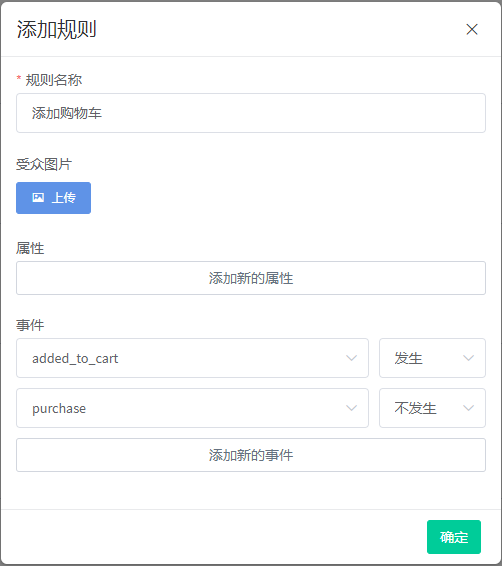502x566 pixels.
Task: Click the blue 上传 button
Action: (53, 198)
